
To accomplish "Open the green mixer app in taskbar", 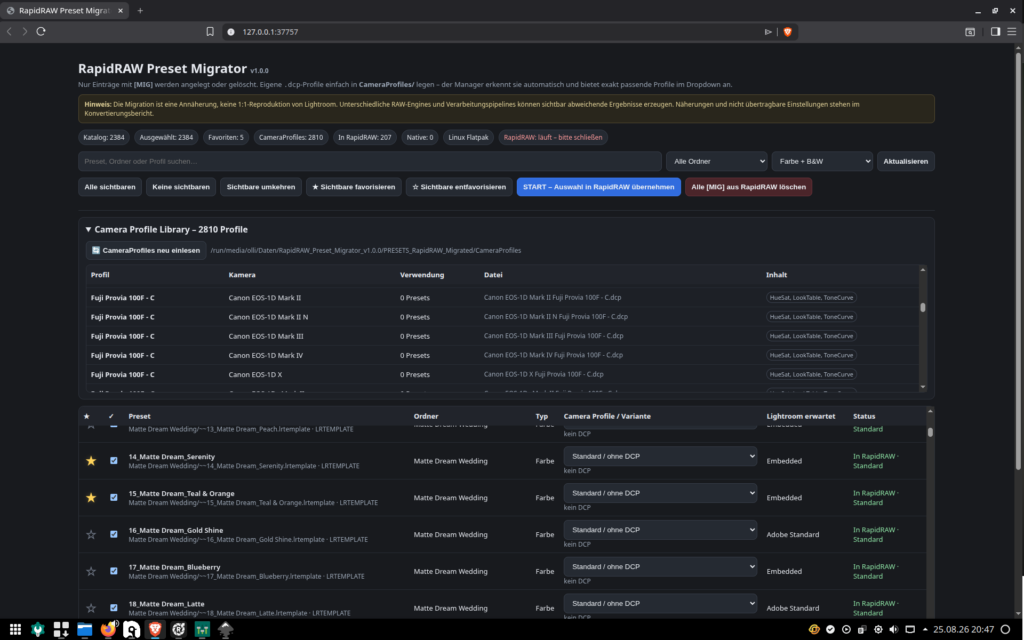I will click(x=202, y=630).
